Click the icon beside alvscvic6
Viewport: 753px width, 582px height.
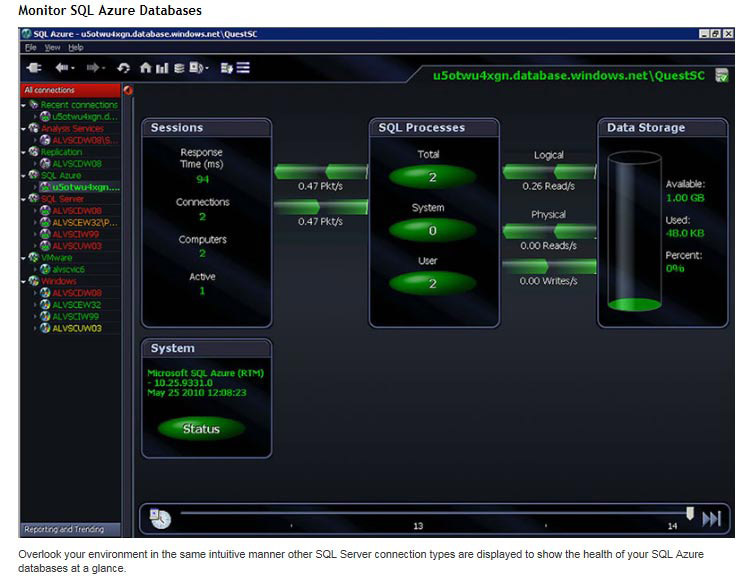[45, 269]
